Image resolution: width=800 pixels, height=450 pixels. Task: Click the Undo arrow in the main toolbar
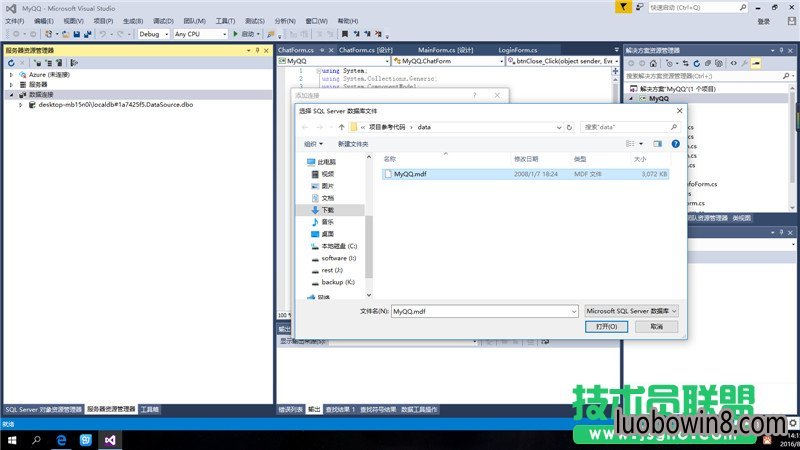pos(103,34)
